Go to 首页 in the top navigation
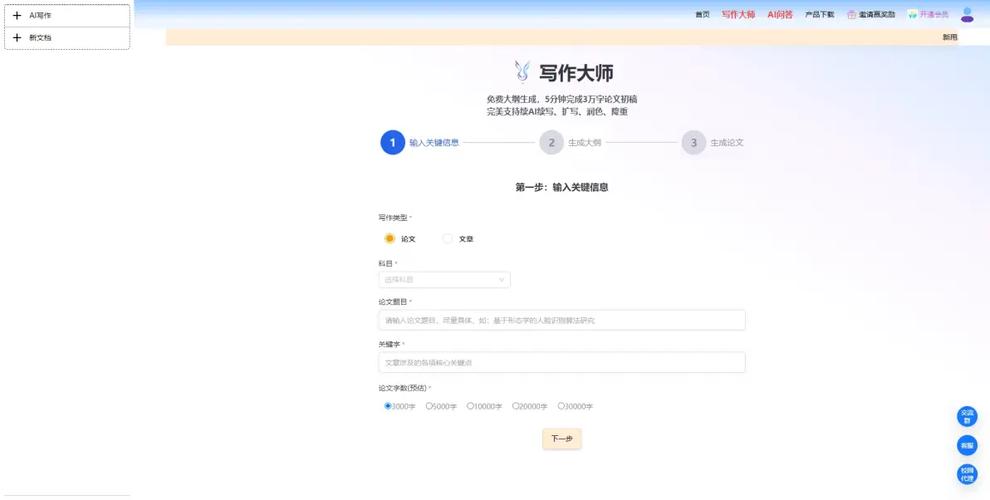This screenshot has width=990, height=500. (702, 15)
